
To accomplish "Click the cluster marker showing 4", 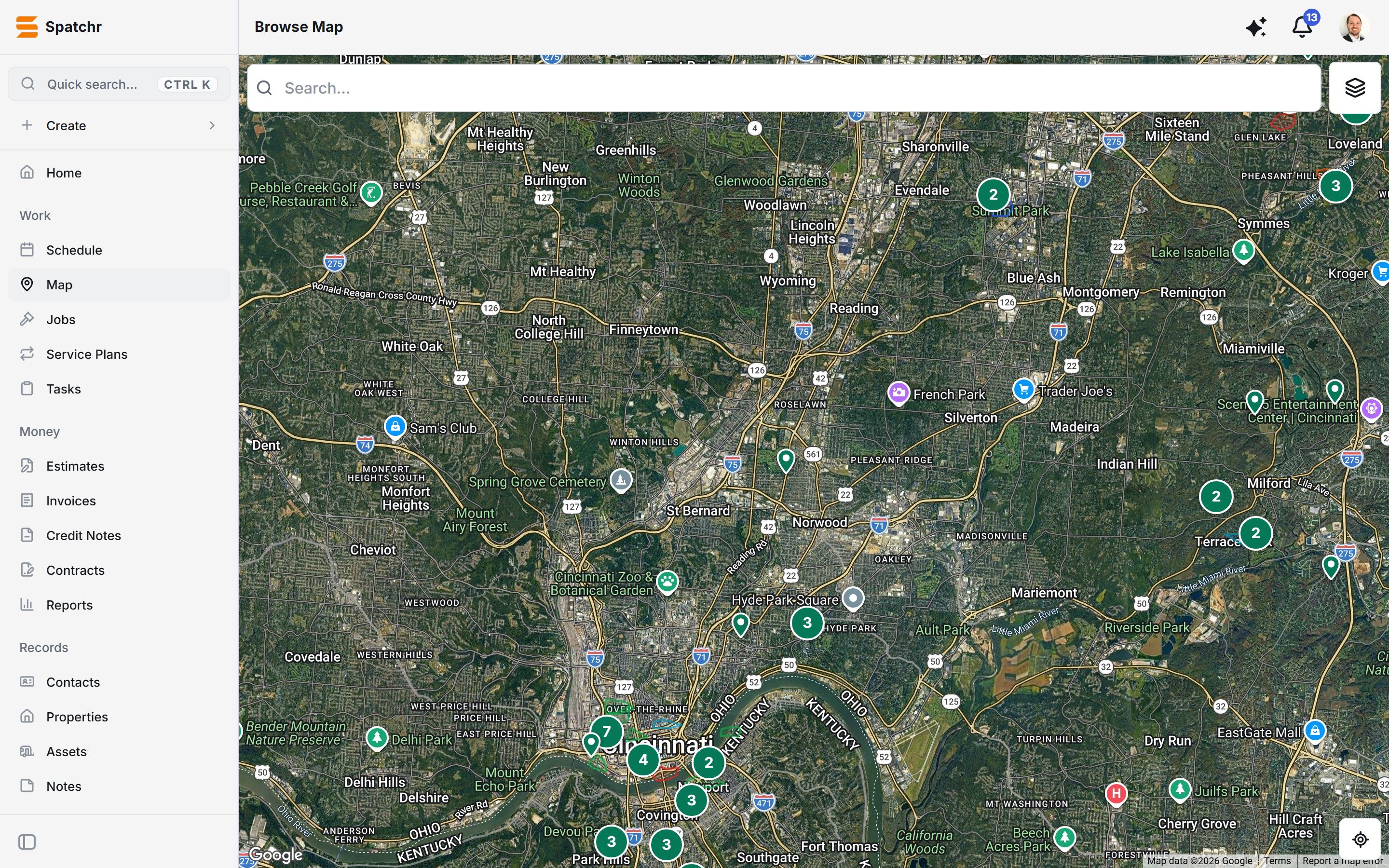I will point(643,760).
